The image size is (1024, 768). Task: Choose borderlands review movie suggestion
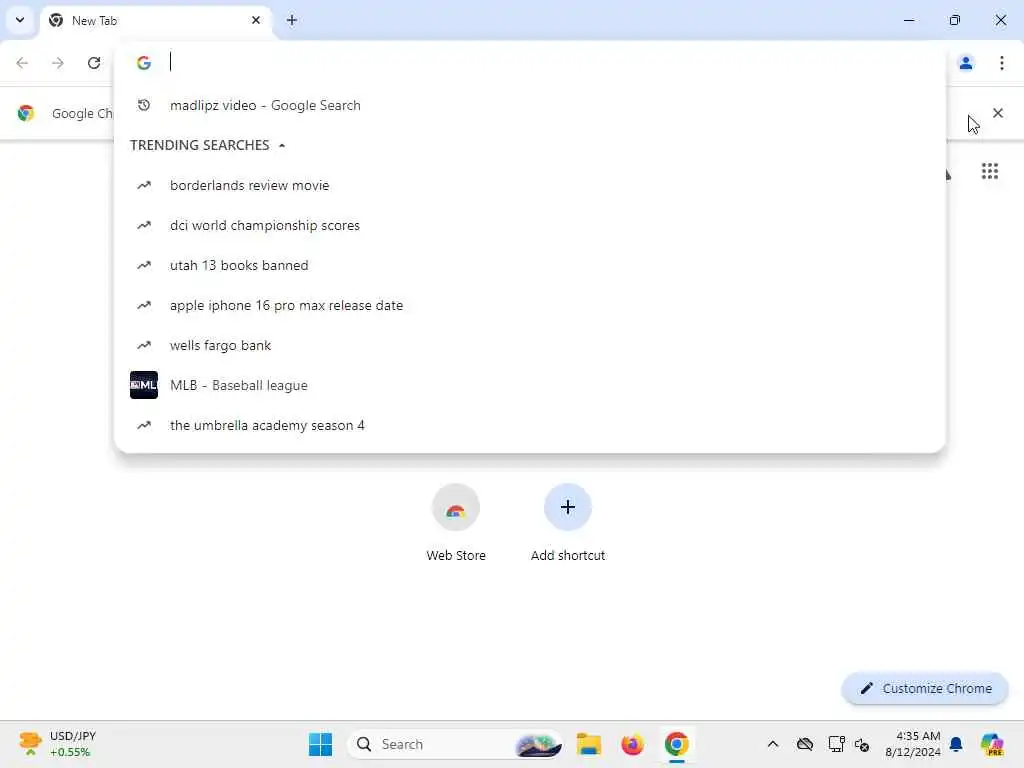point(530,185)
